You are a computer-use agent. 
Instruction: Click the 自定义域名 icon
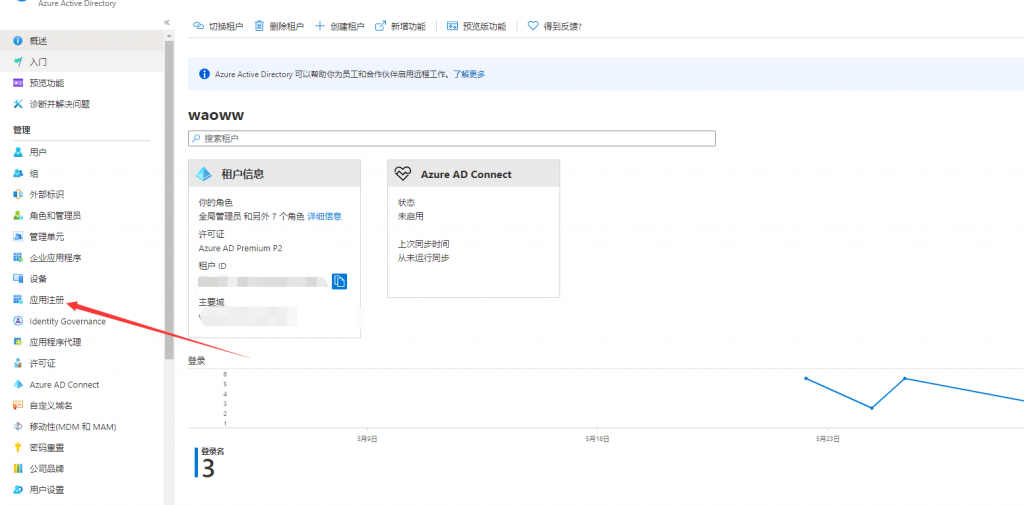pos(18,405)
